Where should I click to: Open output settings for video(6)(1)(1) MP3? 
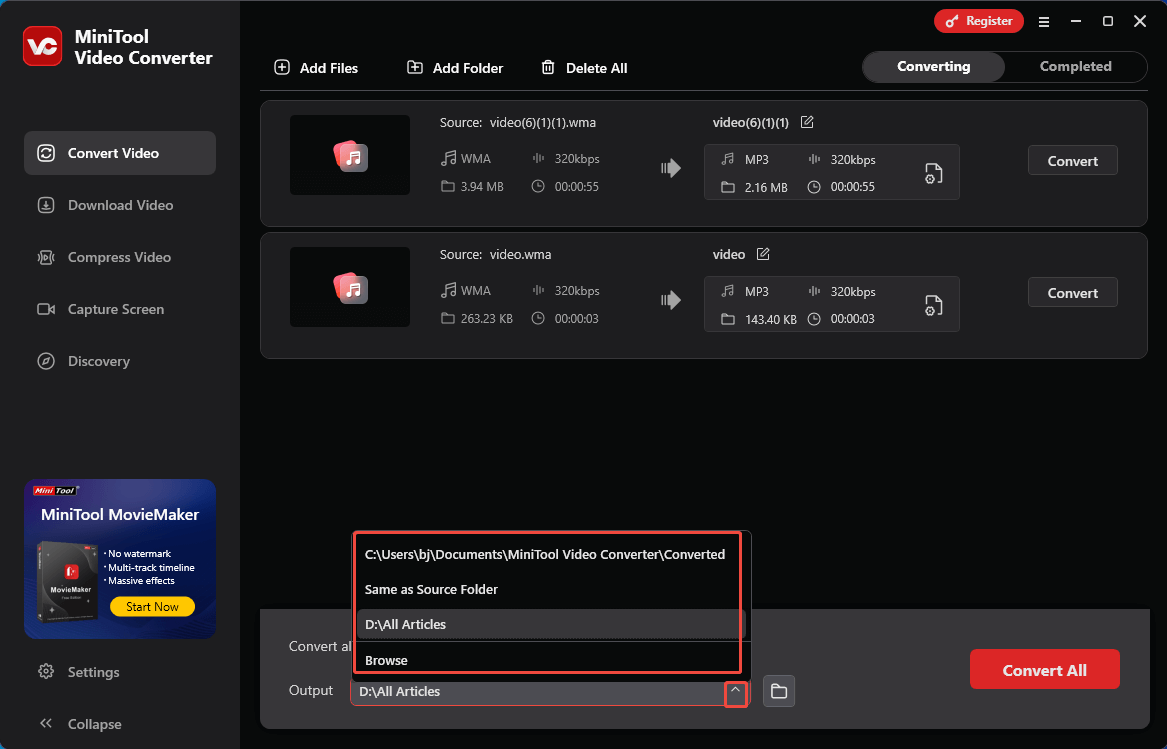coord(933,173)
